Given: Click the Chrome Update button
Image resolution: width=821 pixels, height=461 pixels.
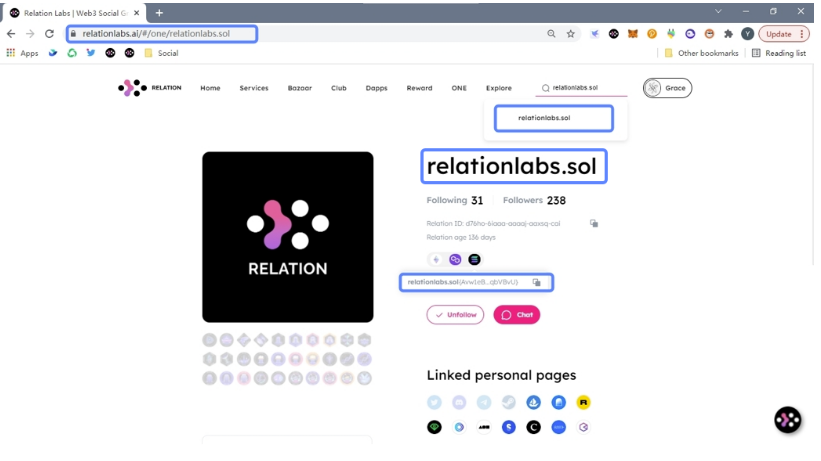Looking at the screenshot, I should [x=784, y=34].
